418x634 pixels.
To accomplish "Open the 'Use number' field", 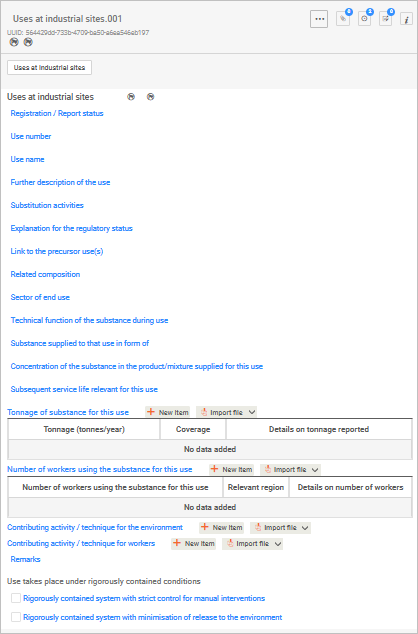I will tap(31, 136).
